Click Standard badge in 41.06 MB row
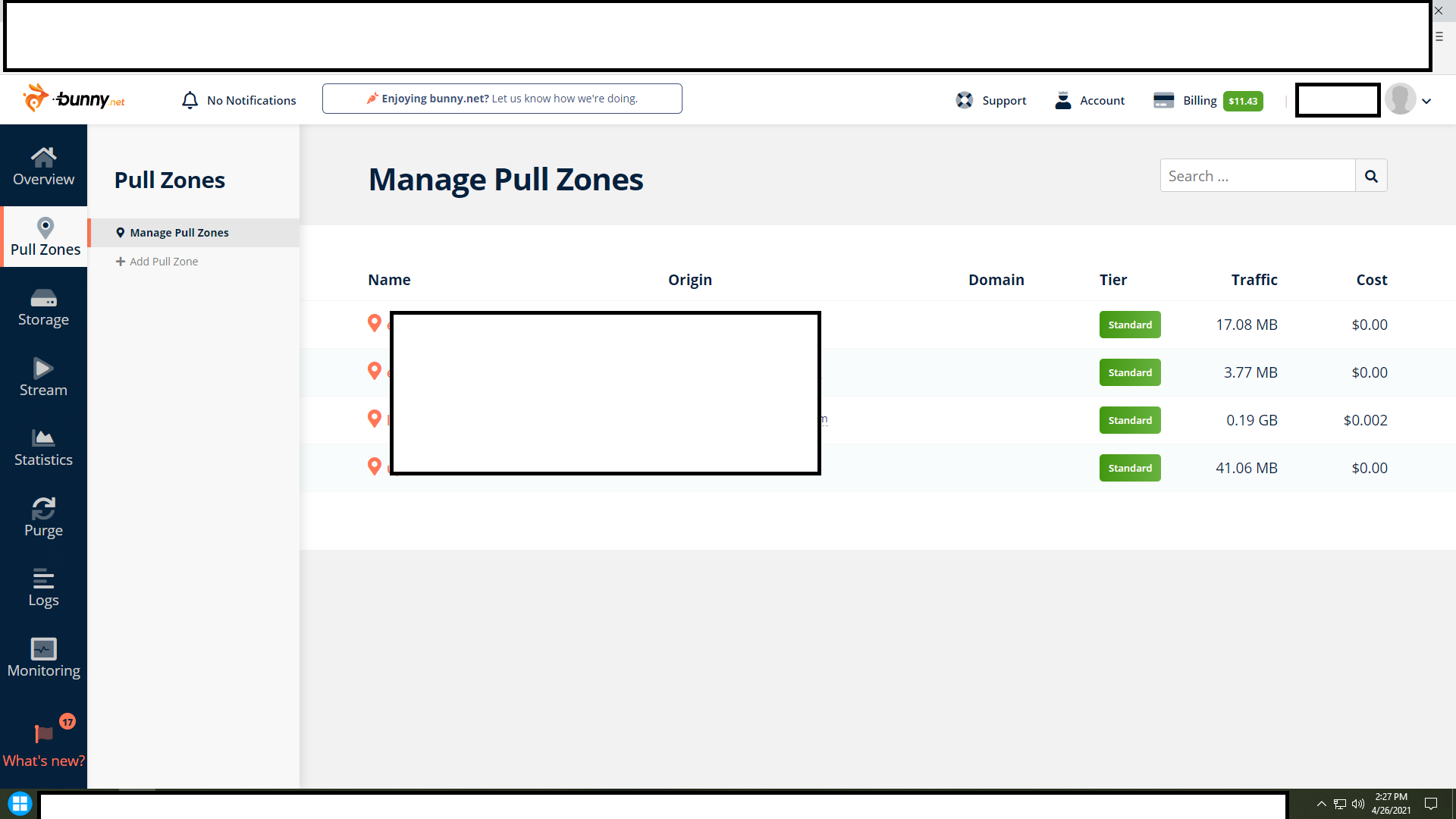Viewport: 1456px width, 819px height. point(1130,468)
